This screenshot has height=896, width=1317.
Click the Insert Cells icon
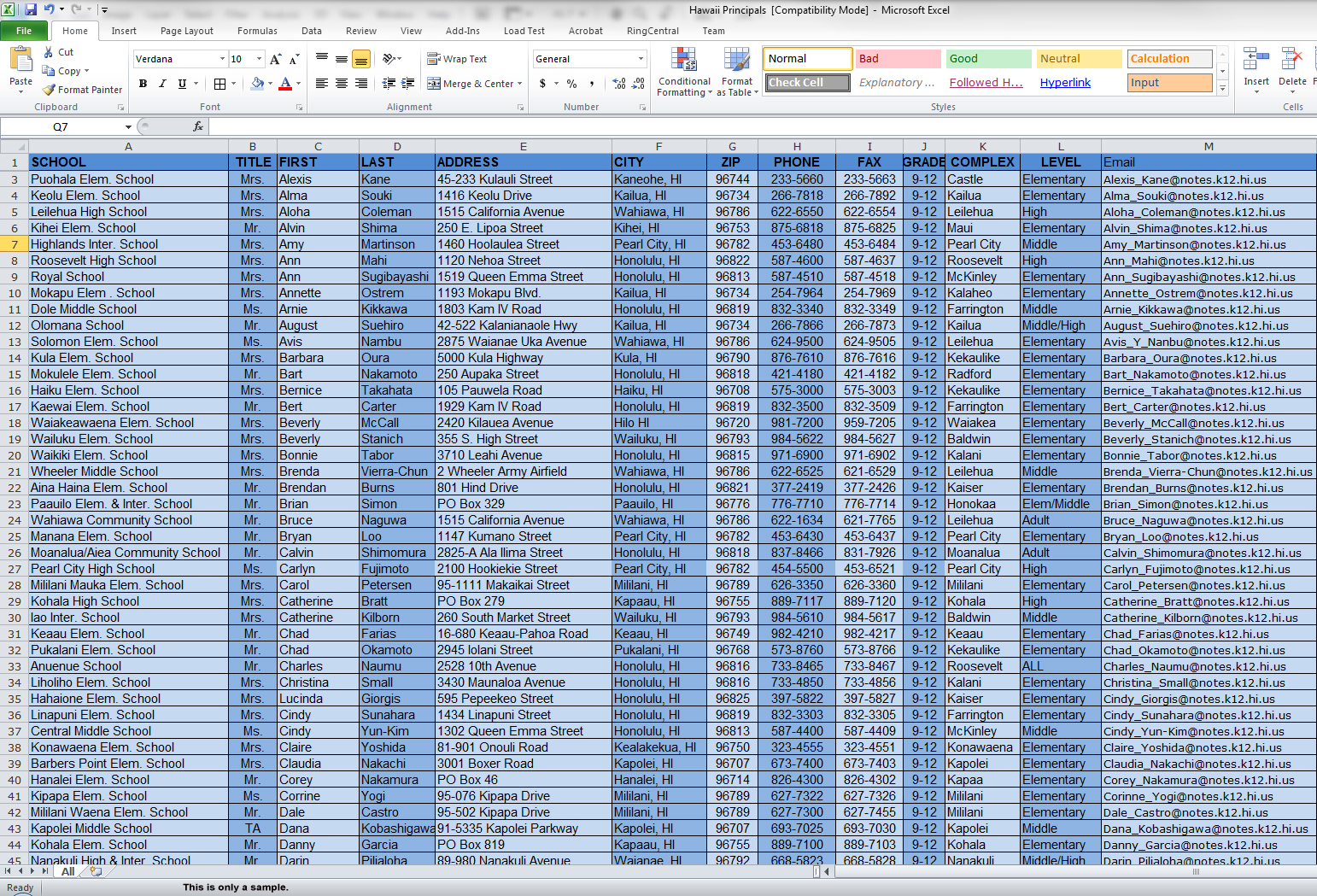(x=1256, y=60)
